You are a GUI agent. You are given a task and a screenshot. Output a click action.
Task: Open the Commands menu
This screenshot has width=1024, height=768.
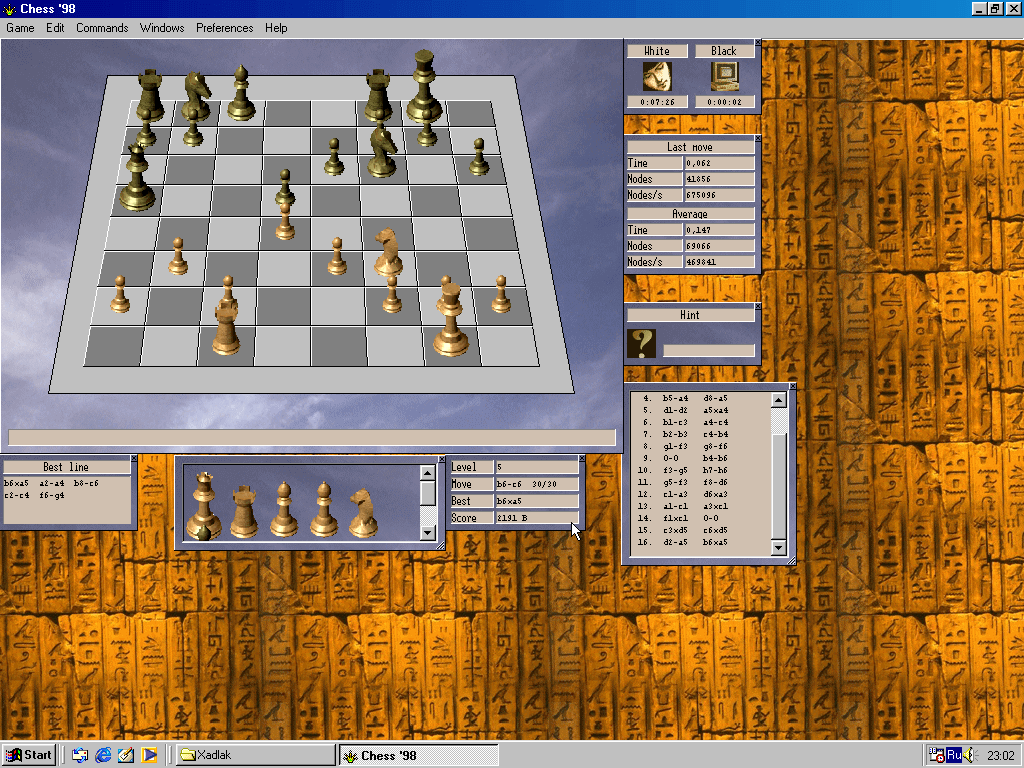(x=101, y=28)
